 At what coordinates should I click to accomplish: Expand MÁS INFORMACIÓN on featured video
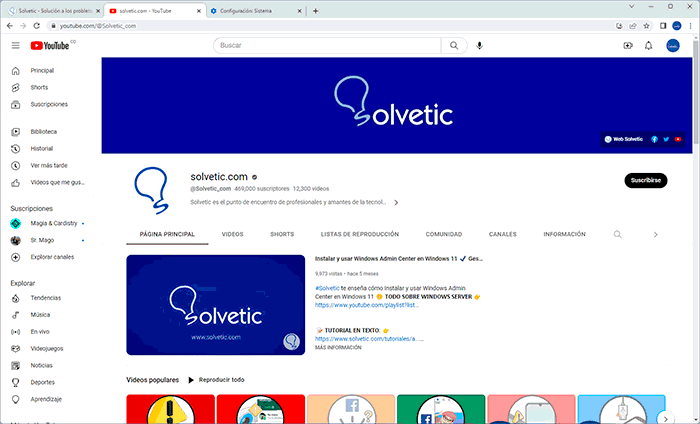tap(338, 348)
